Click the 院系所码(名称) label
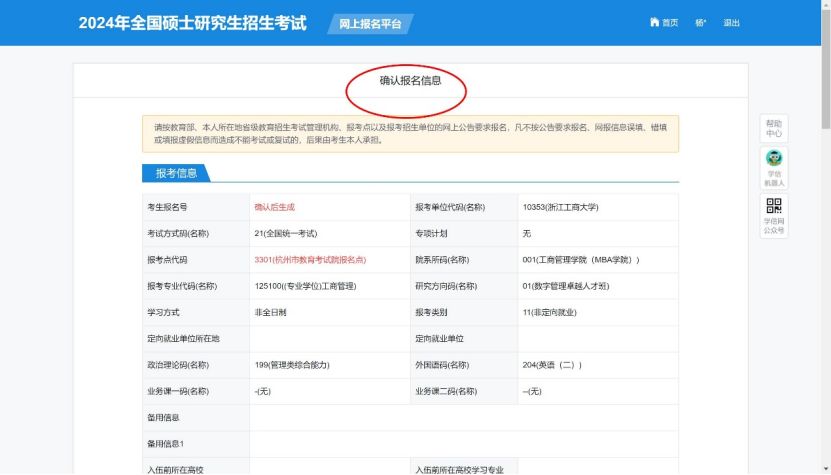The height and width of the screenshot is (475, 831). tap(442, 260)
